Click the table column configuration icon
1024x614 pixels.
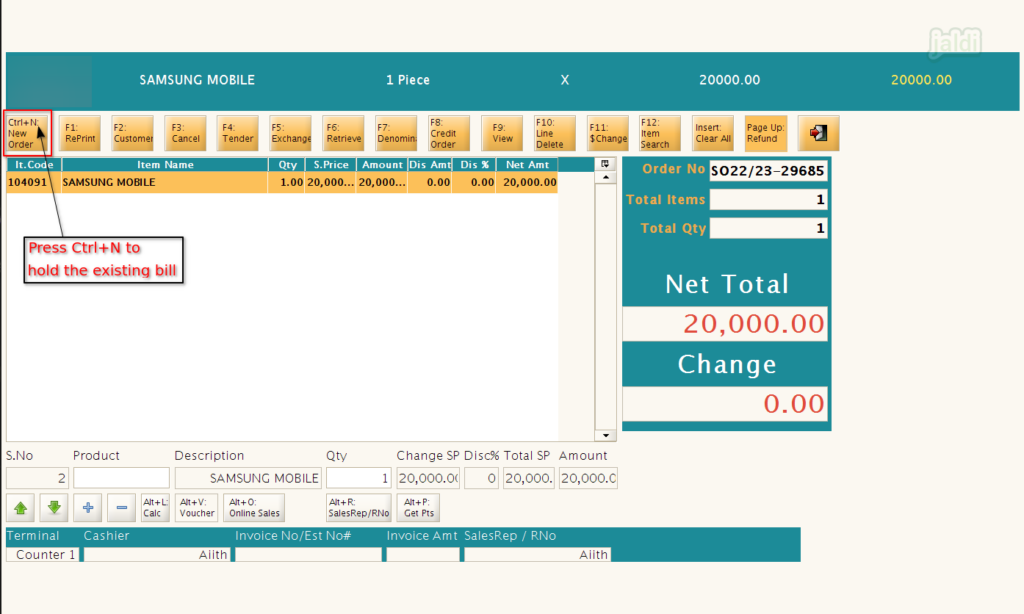tap(605, 164)
